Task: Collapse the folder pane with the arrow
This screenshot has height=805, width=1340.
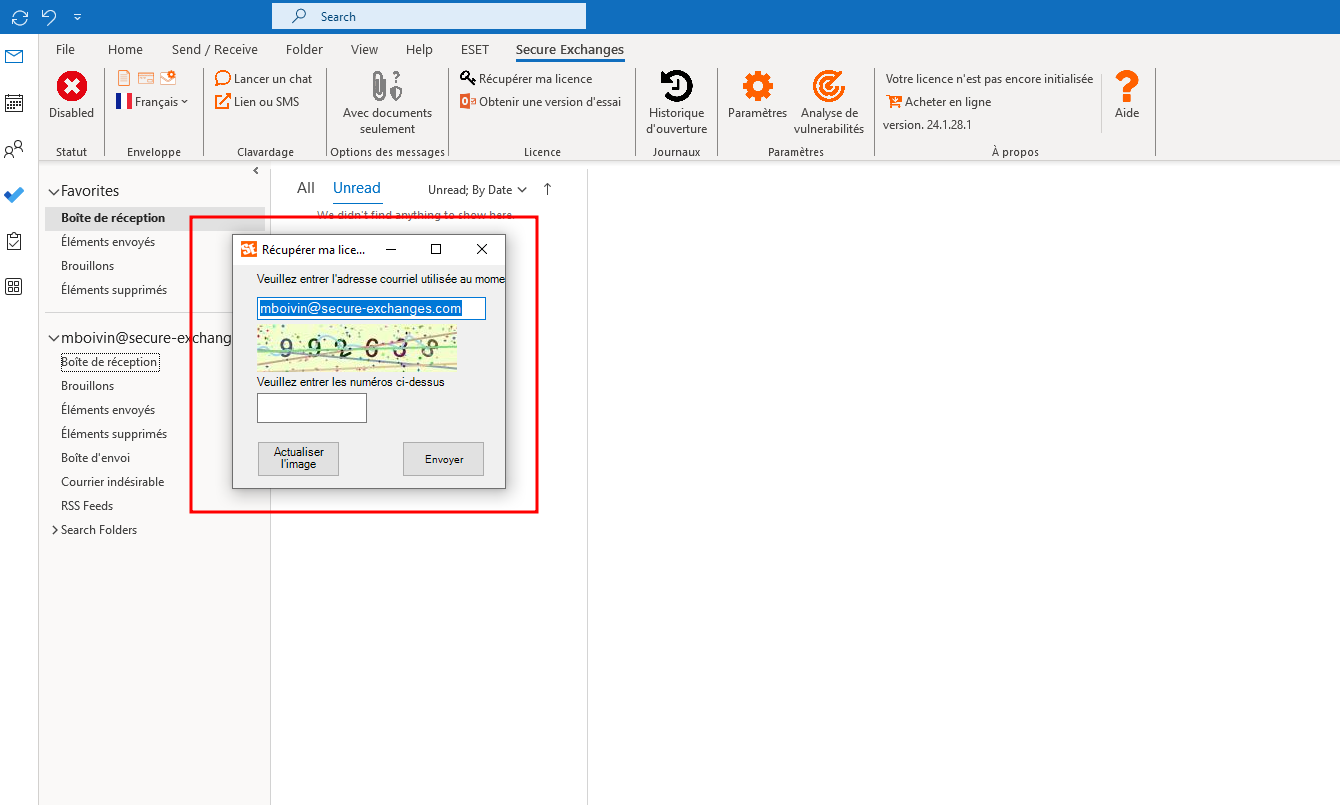Action: 257,172
